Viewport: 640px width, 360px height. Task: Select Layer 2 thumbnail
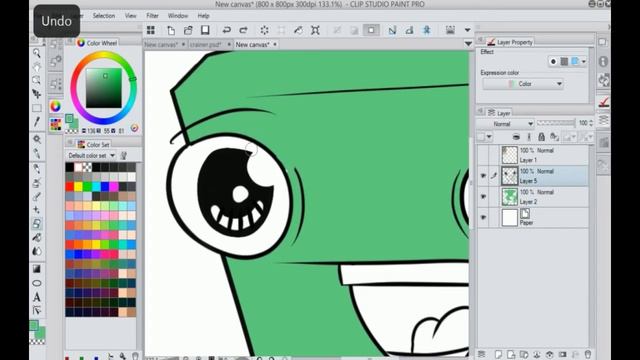509,197
